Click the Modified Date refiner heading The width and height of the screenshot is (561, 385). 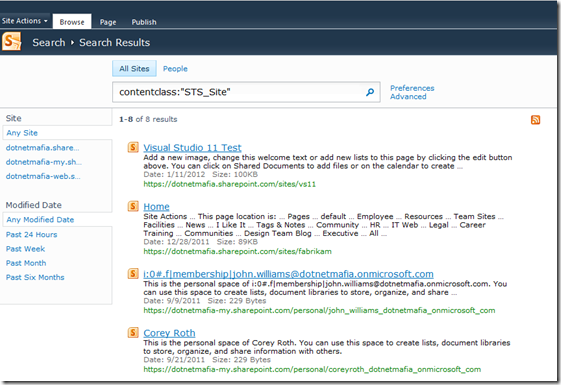click(x=34, y=205)
